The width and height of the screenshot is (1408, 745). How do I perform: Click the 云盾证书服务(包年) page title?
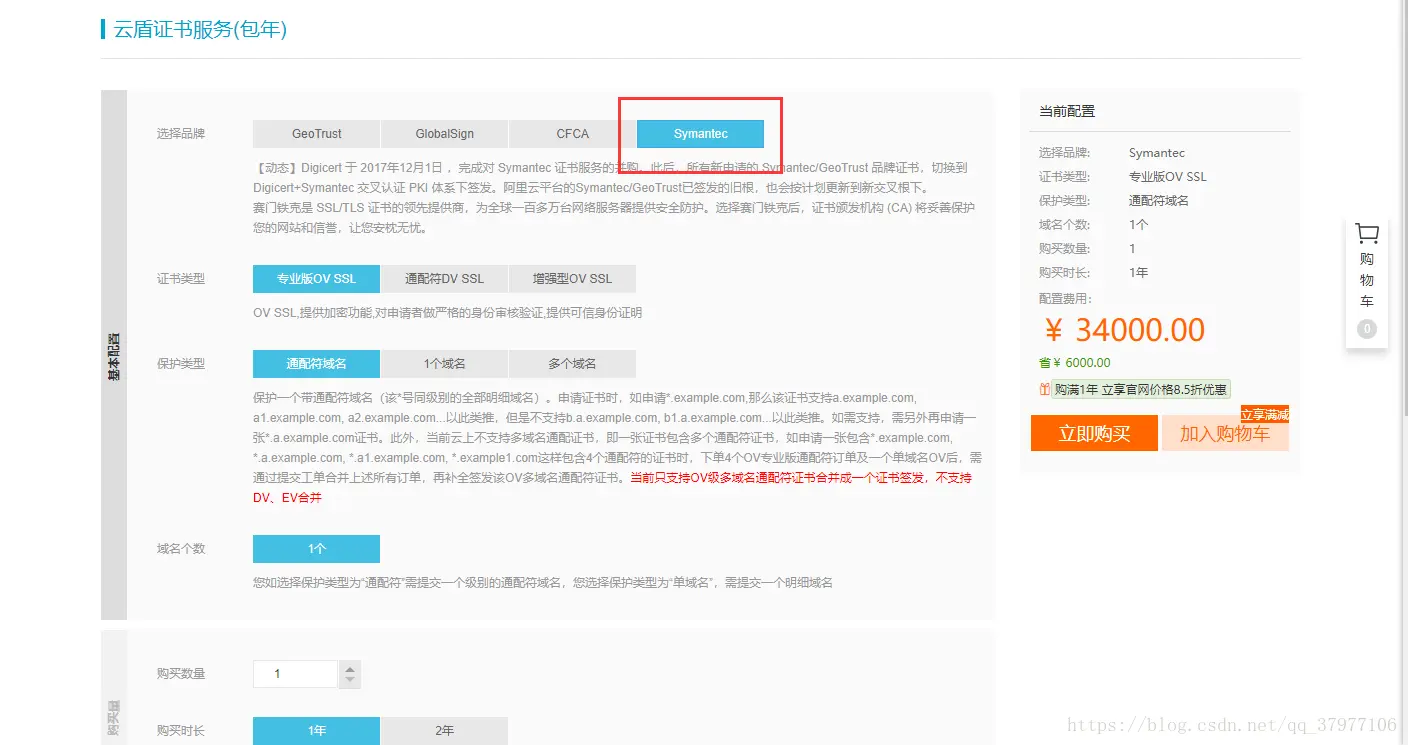point(200,29)
